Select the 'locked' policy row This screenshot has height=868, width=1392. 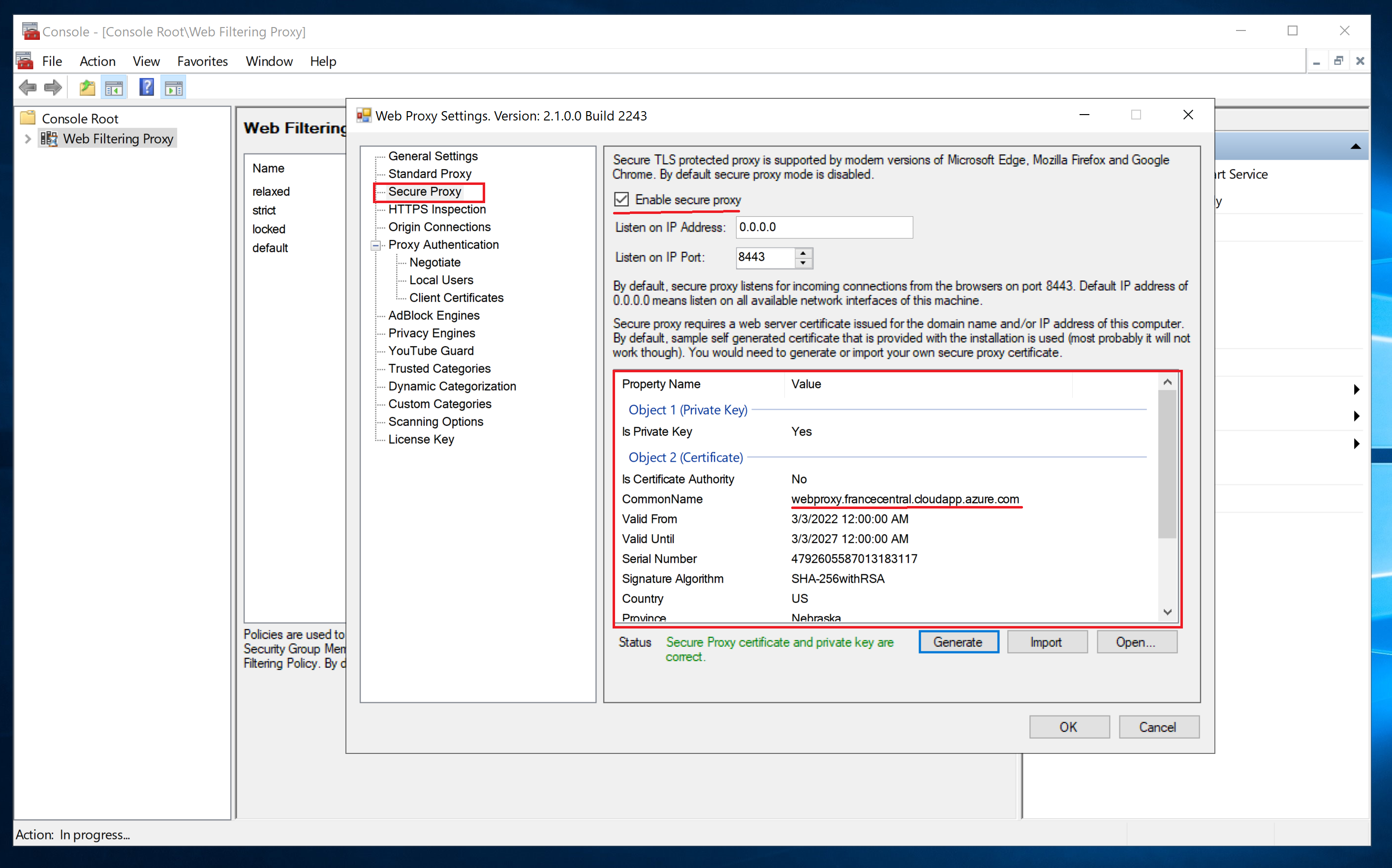point(269,229)
